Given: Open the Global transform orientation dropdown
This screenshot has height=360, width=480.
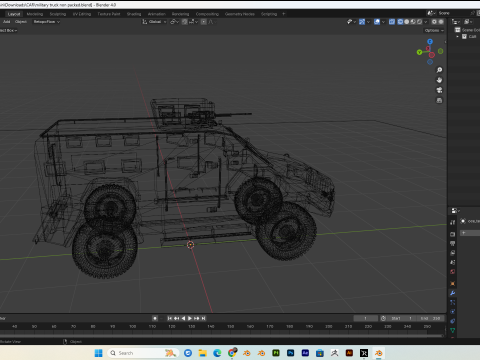Looking at the screenshot, I should coord(154,22).
